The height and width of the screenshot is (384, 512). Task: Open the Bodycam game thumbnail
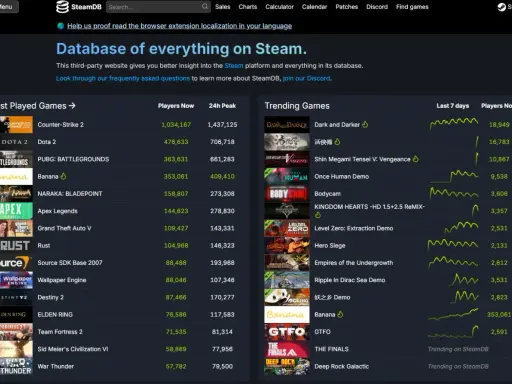pyautogui.click(x=287, y=193)
